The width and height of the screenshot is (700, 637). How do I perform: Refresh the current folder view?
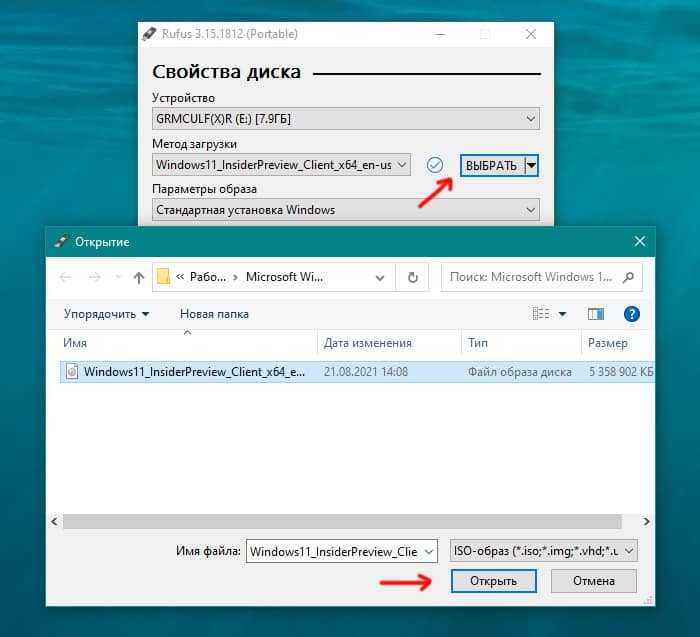(x=412, y=277)
